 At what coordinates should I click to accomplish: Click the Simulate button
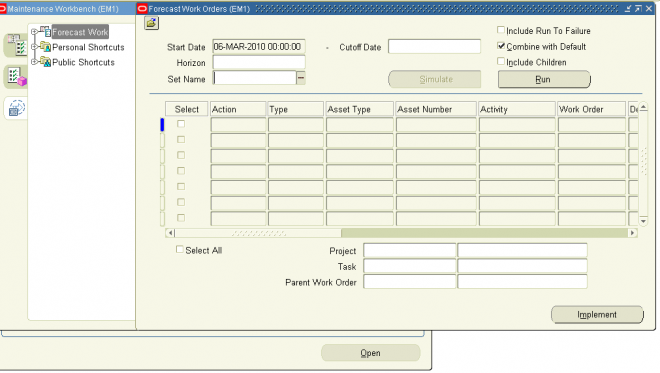click(x=435, y=79)
